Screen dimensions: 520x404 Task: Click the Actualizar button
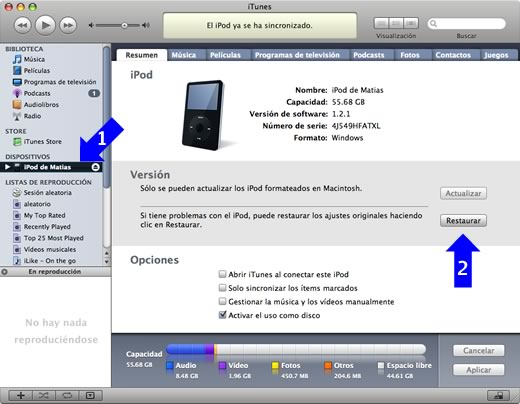(463, 193)
